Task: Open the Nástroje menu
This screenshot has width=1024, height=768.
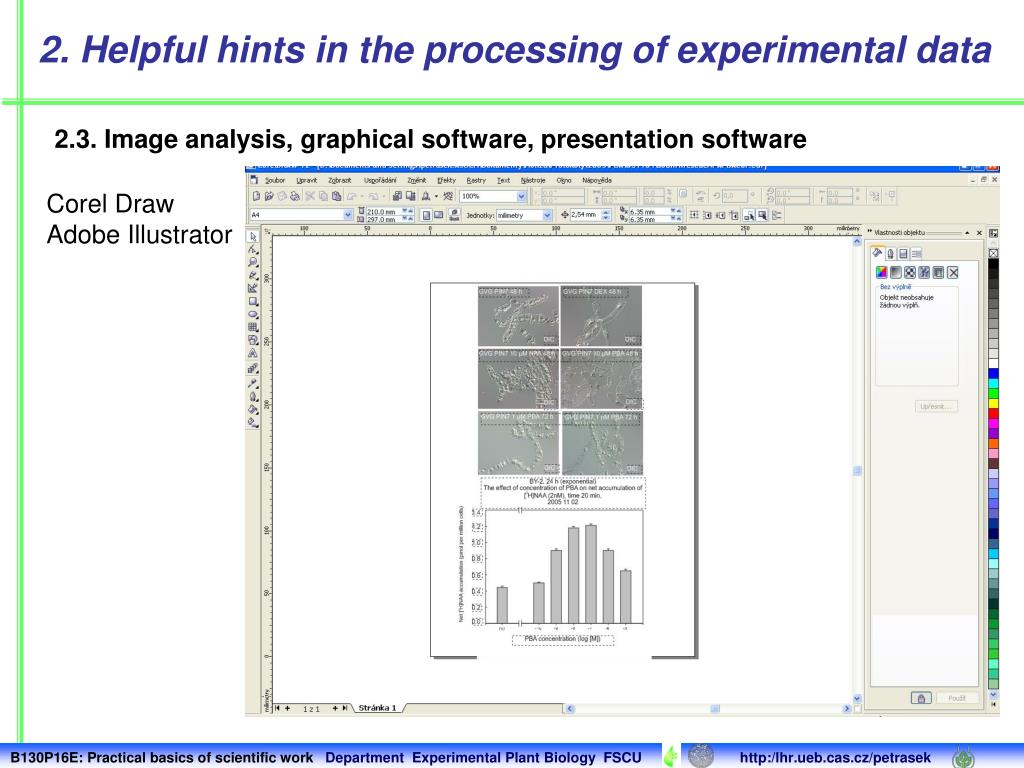Action: (x=533, y=180)
